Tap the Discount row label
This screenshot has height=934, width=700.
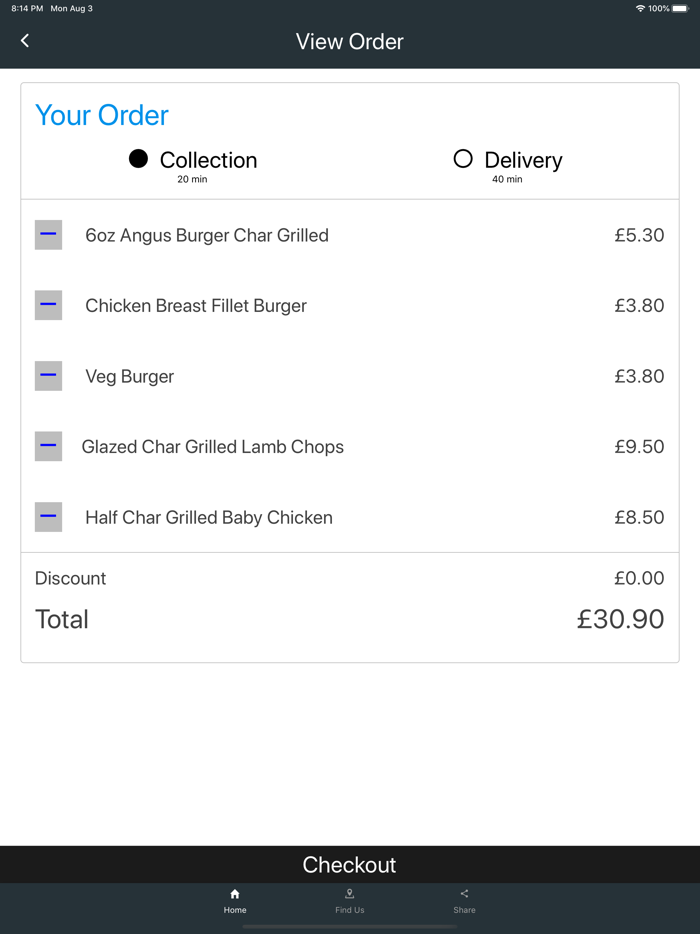click(70, 578)
